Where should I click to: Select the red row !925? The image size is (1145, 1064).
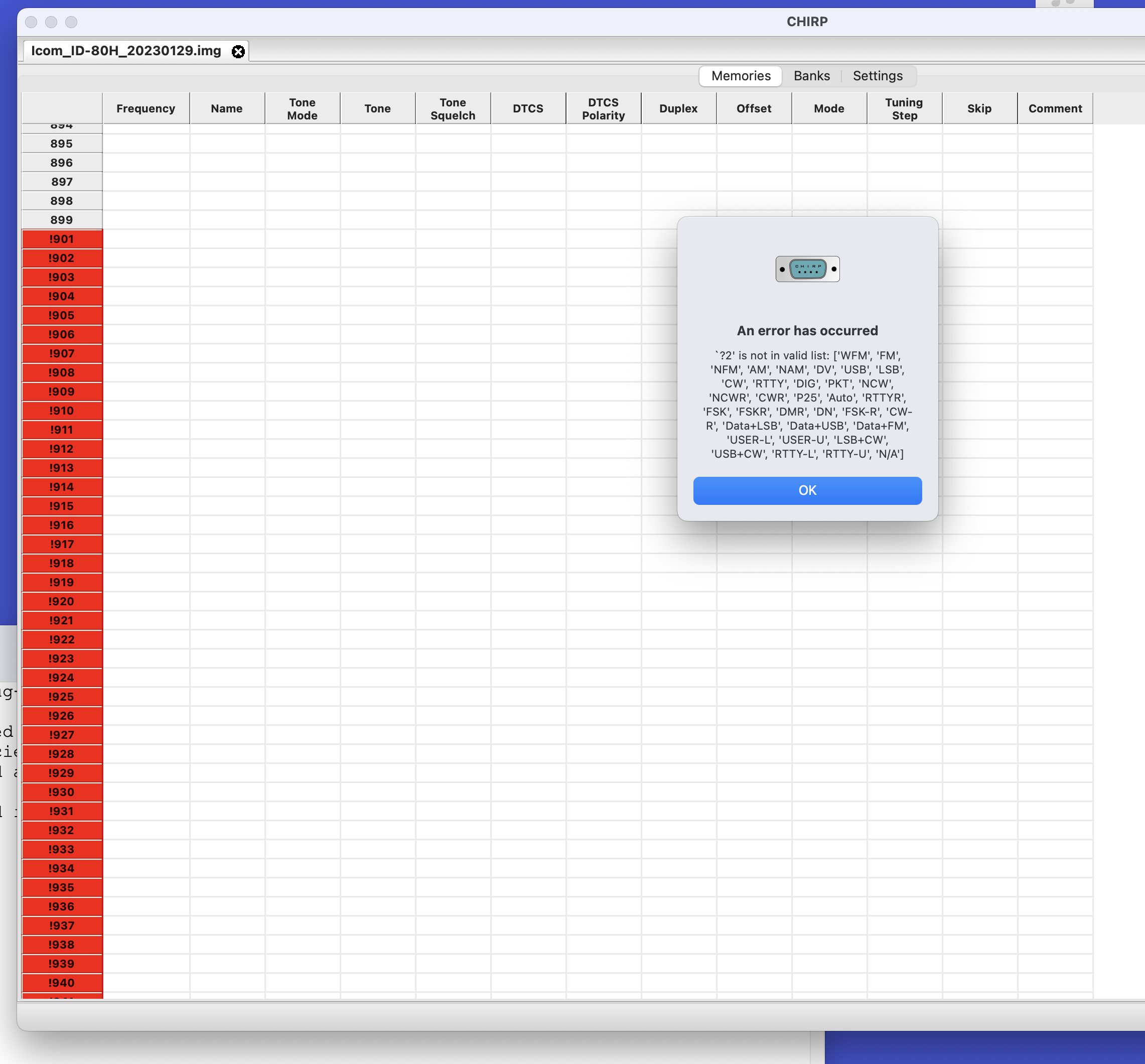point(62,697)
